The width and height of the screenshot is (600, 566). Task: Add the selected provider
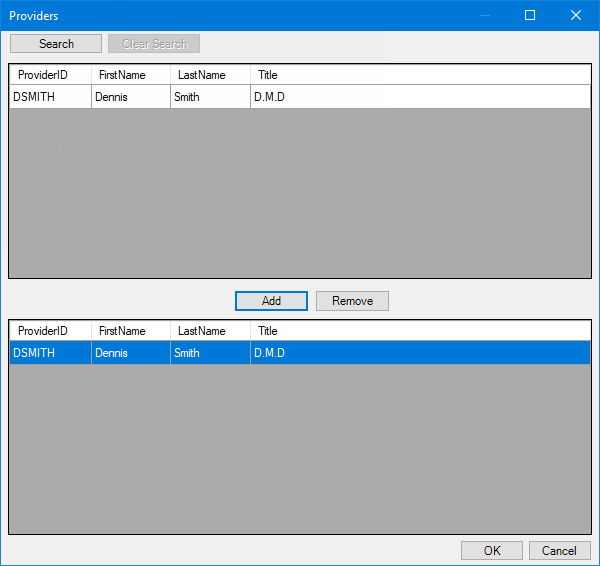[x=271, y=301]
